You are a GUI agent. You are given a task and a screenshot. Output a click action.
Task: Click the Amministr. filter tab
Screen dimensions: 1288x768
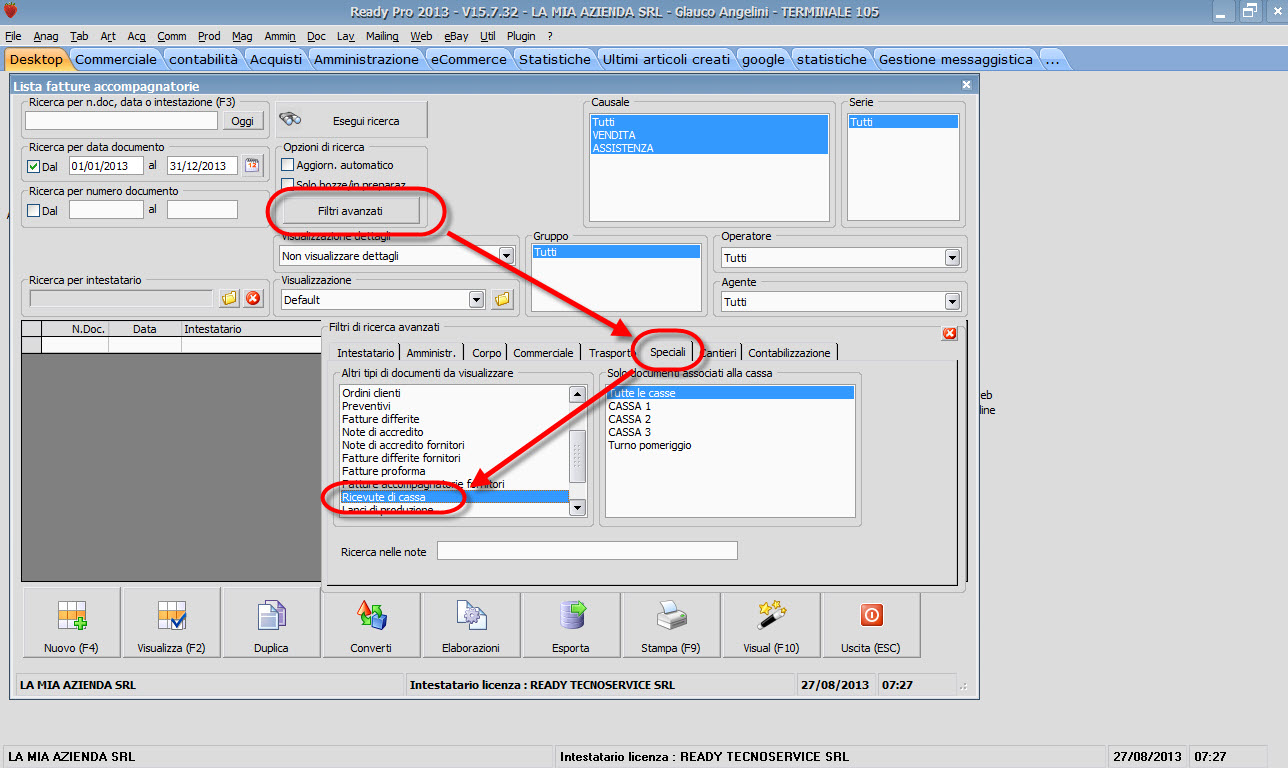432,352
